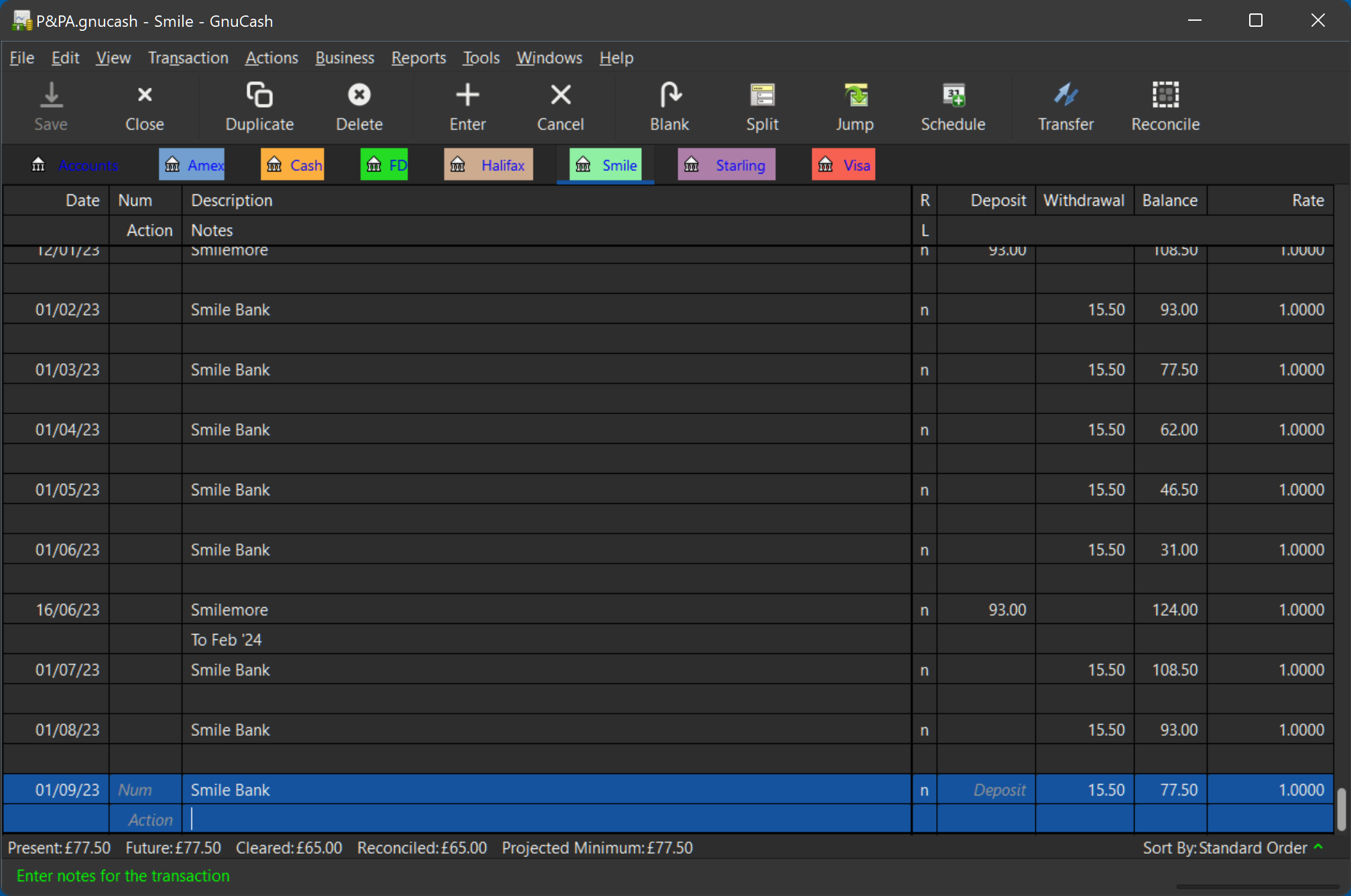Viewport: 1351px width, 896px height.
Task: Switch to the Amex tab
Action: [192, 165]
